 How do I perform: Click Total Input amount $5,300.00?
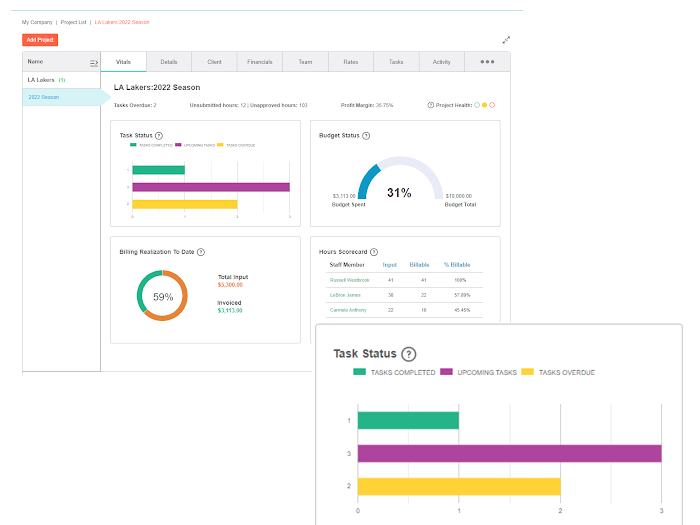pos(230,285)
